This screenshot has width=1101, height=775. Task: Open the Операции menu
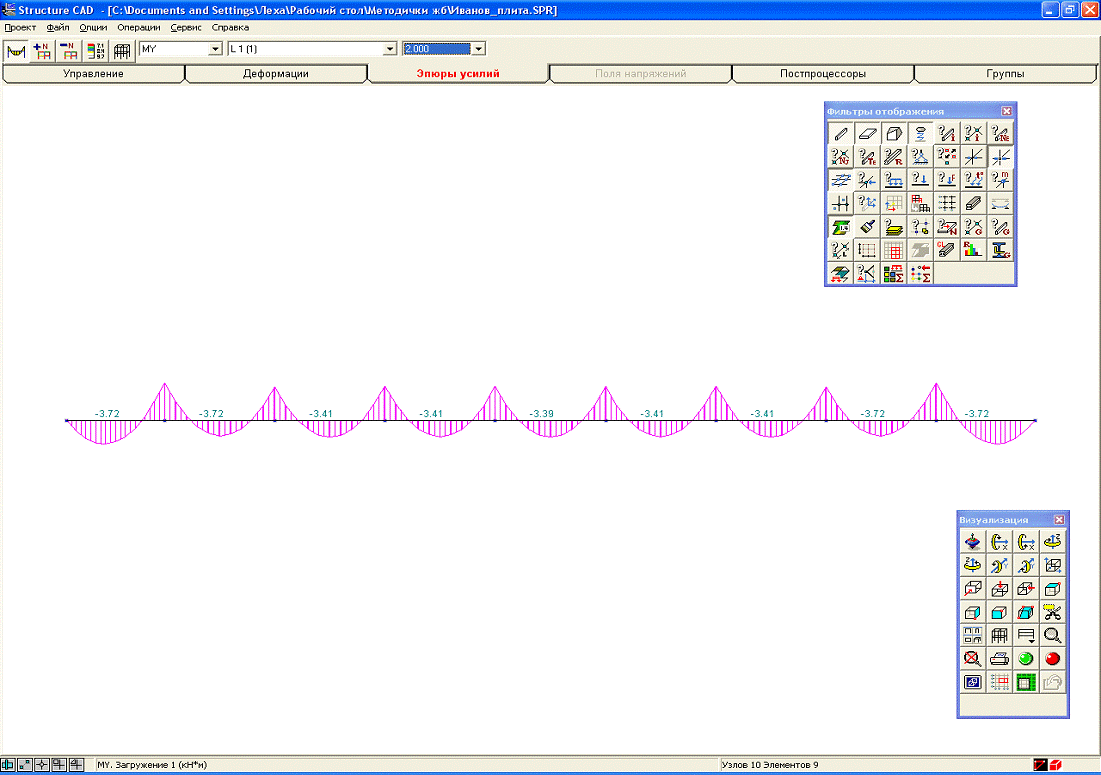click(138, 27)
